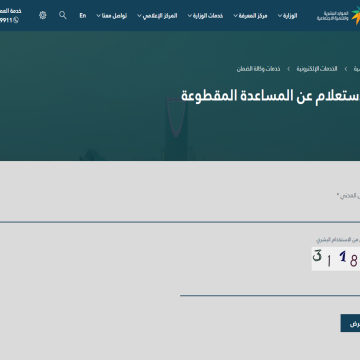
Task: Click the dark blue عرض submit button
Action: coord(350,323)
